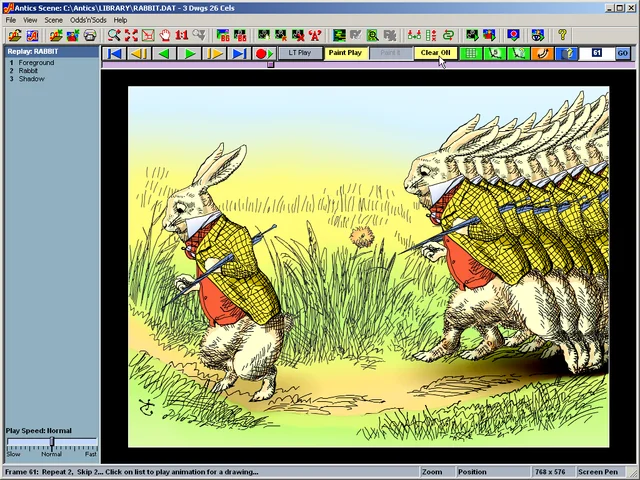Click the red crossed rectangle icon

click(x=148, y=36)
